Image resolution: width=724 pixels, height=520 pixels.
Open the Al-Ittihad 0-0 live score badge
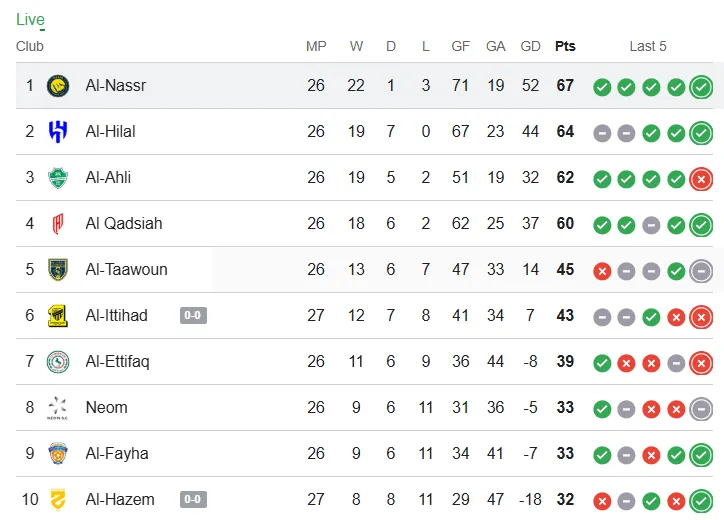193,316
